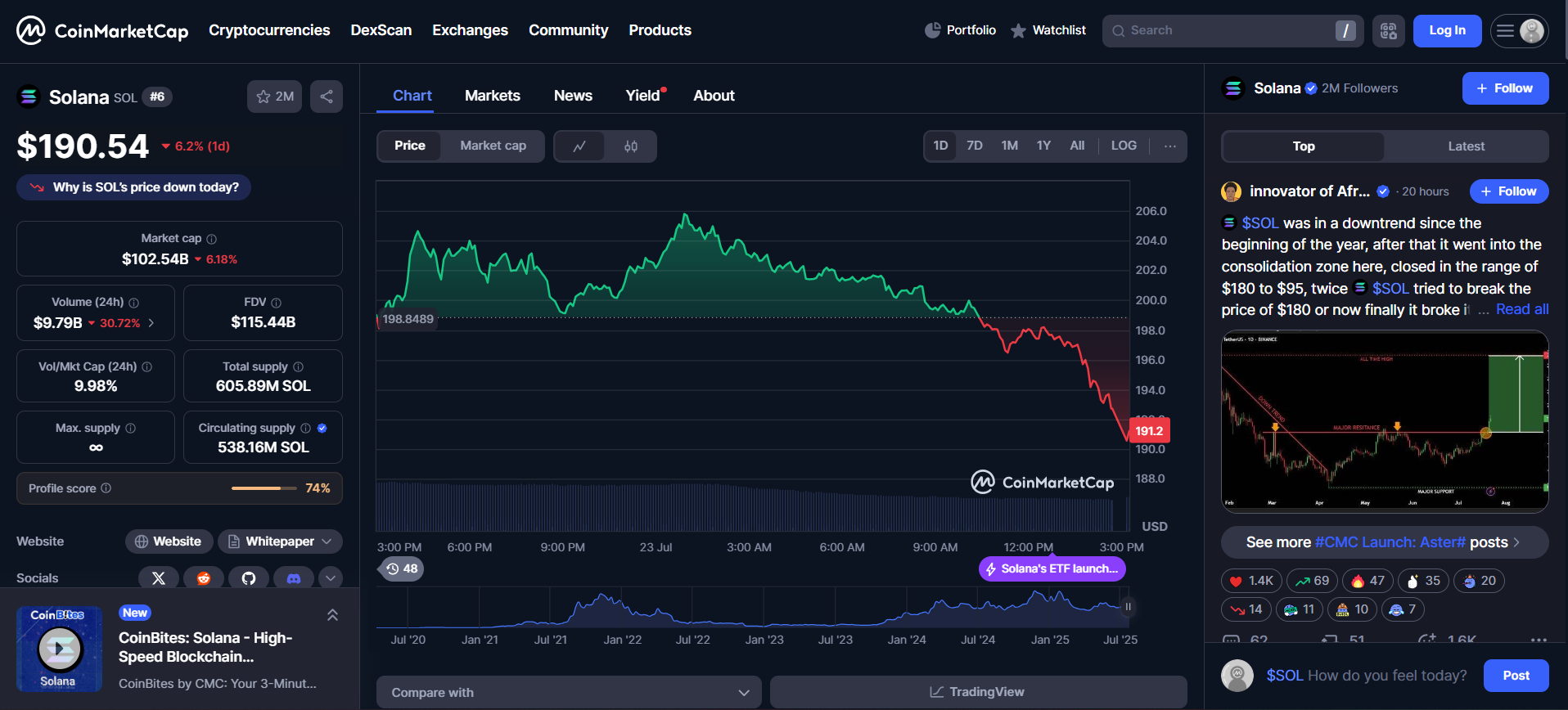Click the fire reaction 47

(x=1367, y=581)
